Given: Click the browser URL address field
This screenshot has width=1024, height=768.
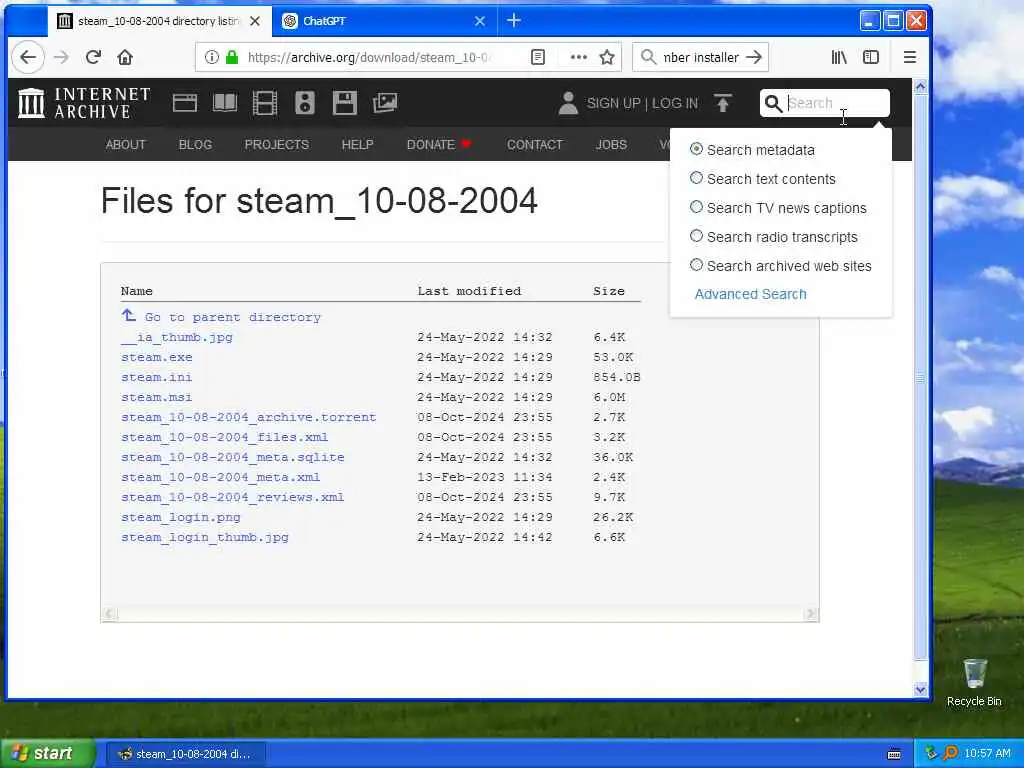Looking at the screenshot, I should tap(369, 57).
